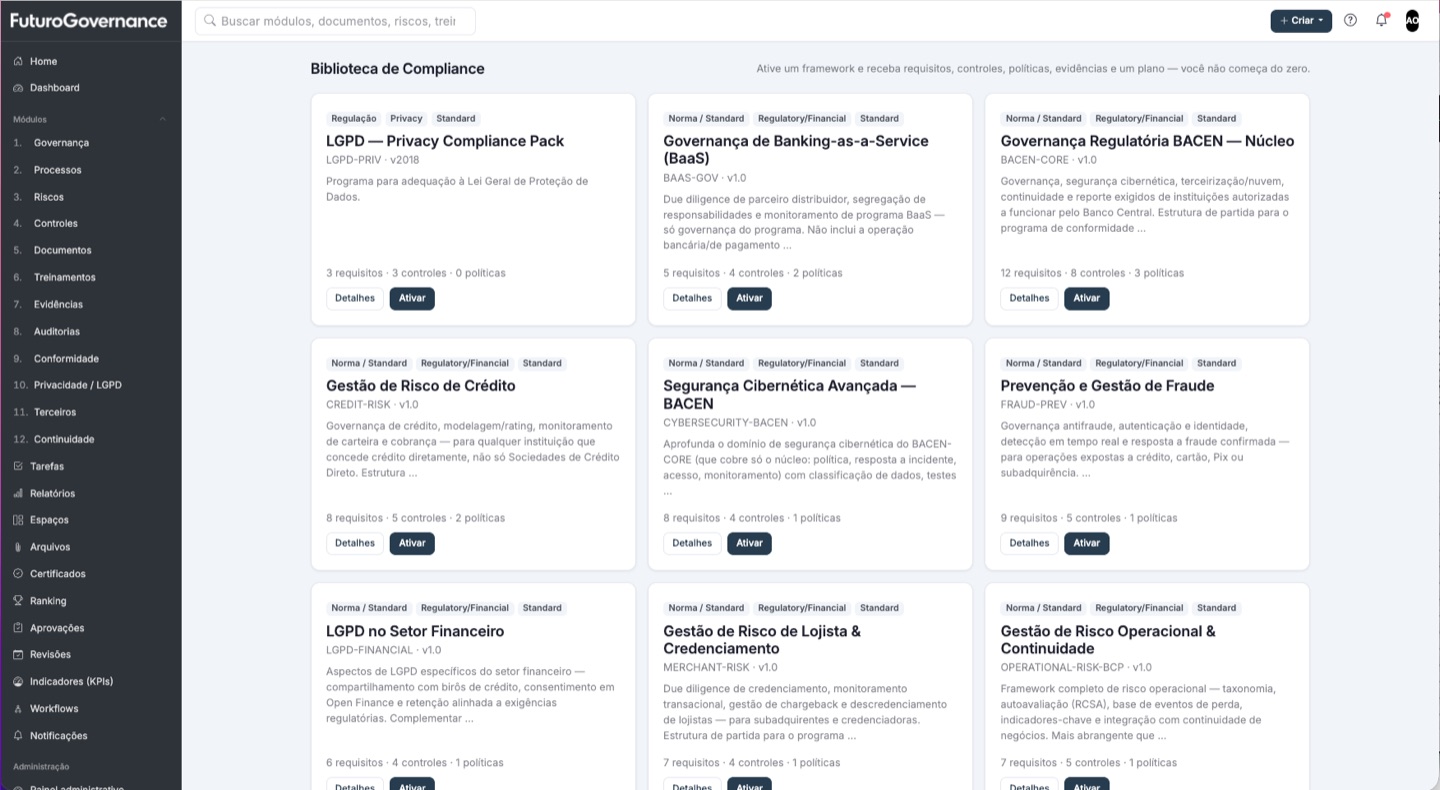Open the Dashboard icon in sidebar
Image resolution: width=1440 pixels, height=790 pixels.
(19, 88)
